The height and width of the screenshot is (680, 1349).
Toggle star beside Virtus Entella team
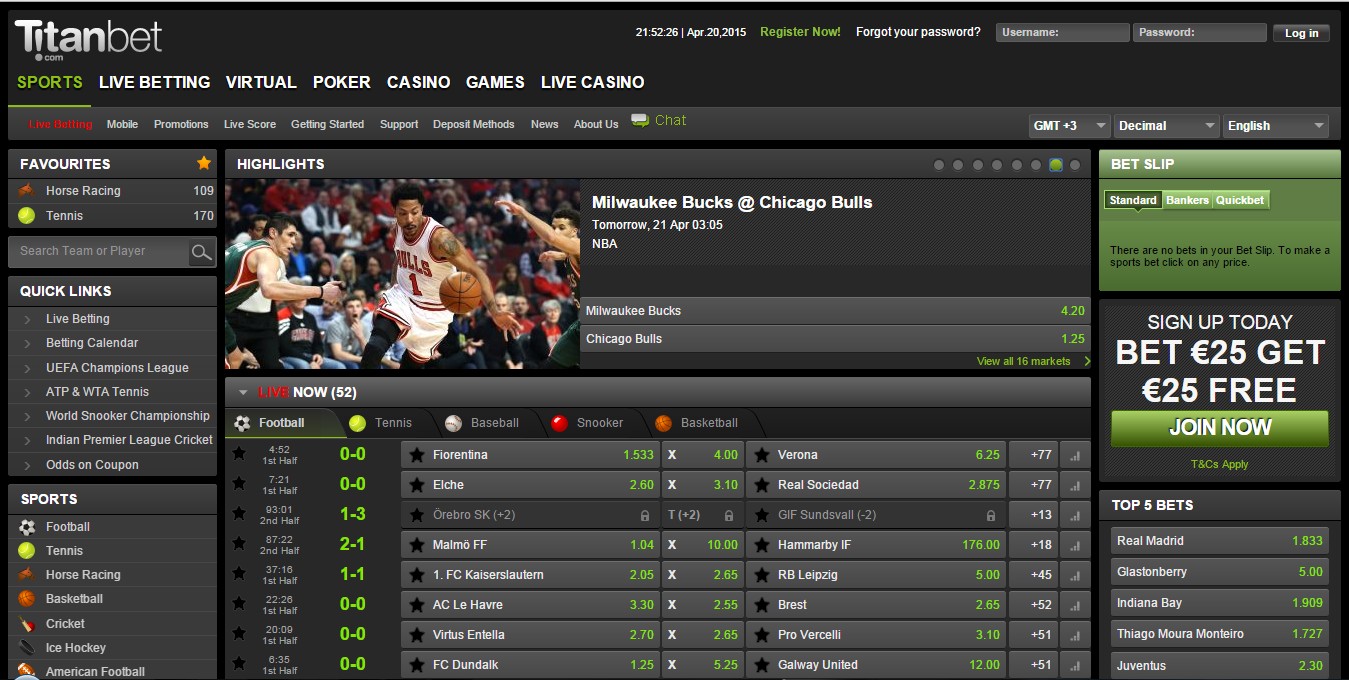(417, 635)
